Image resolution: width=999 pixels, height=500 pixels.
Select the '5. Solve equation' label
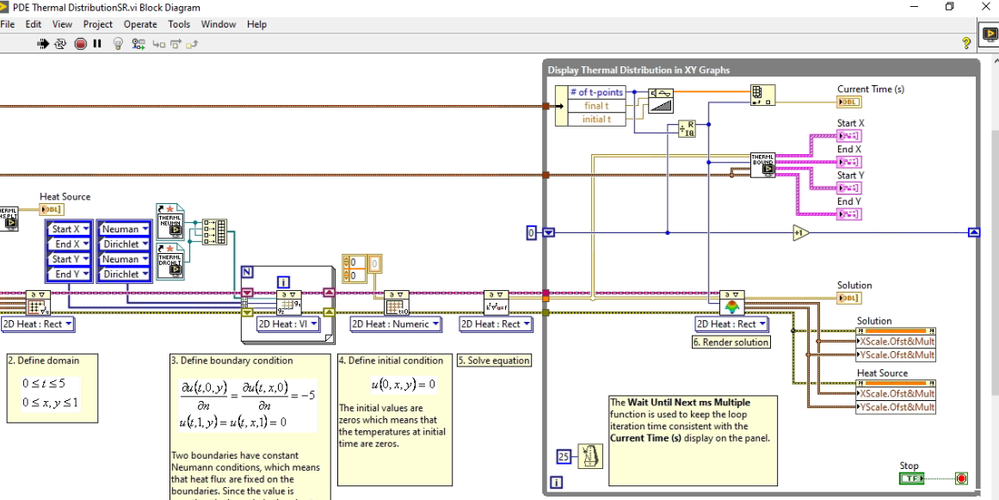tap(494, 361)
